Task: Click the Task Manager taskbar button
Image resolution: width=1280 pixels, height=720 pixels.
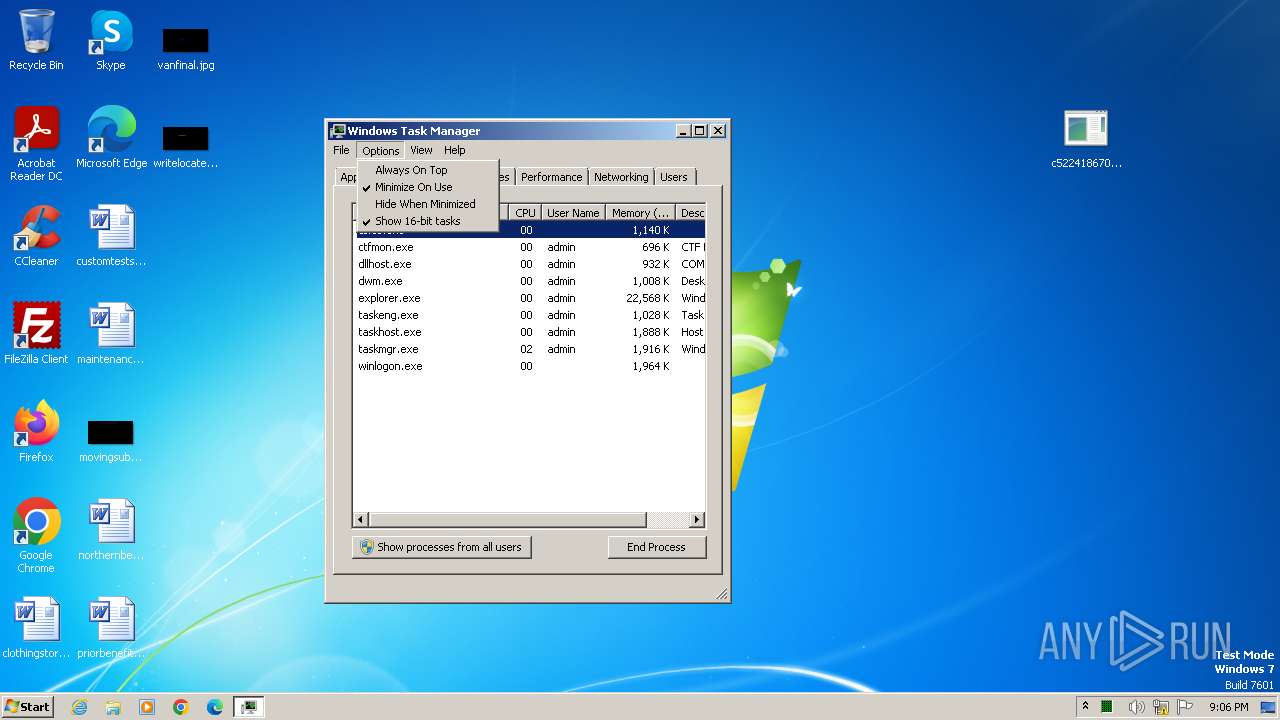Action: click(248, 707)
